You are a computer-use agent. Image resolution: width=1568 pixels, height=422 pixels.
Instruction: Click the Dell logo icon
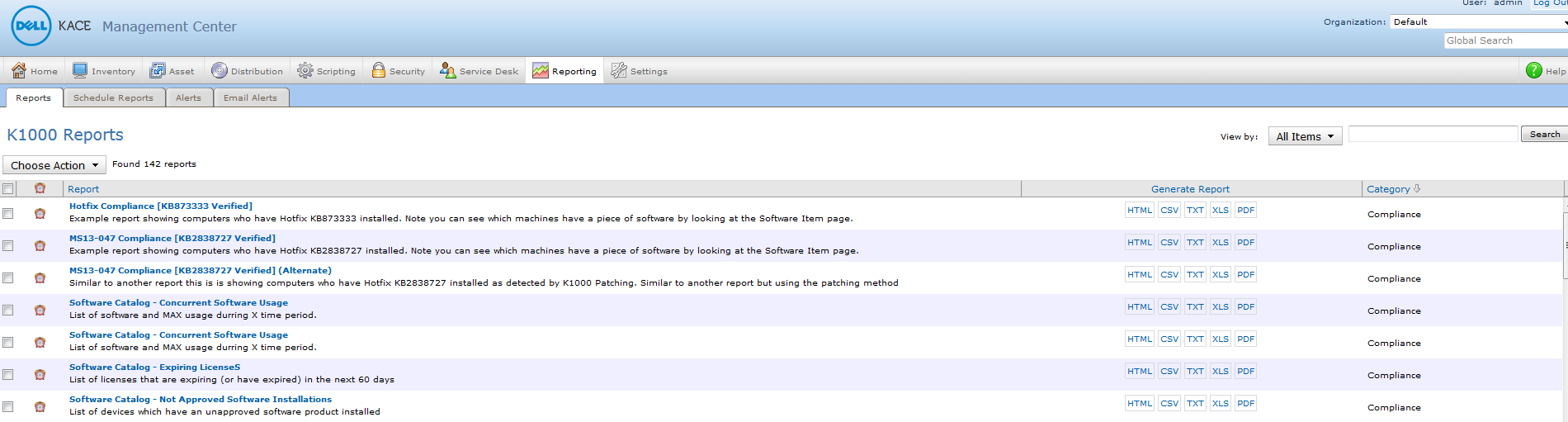point(31,26)
